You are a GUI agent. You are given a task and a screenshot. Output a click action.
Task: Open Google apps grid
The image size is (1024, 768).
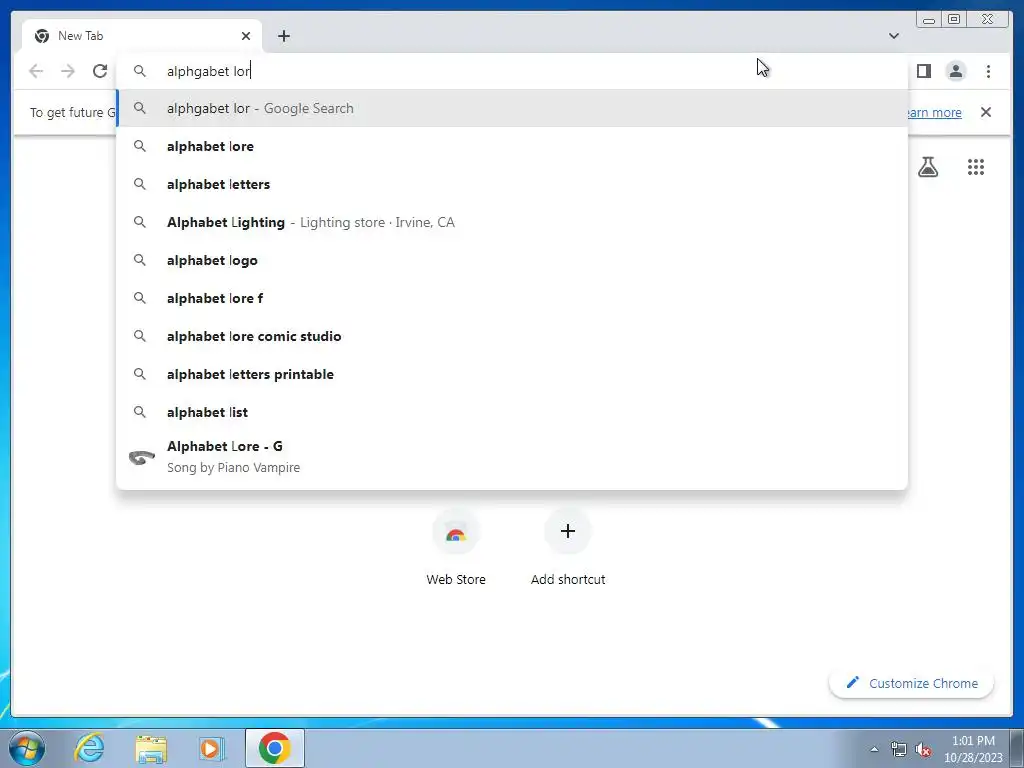(x=976, y=167)
